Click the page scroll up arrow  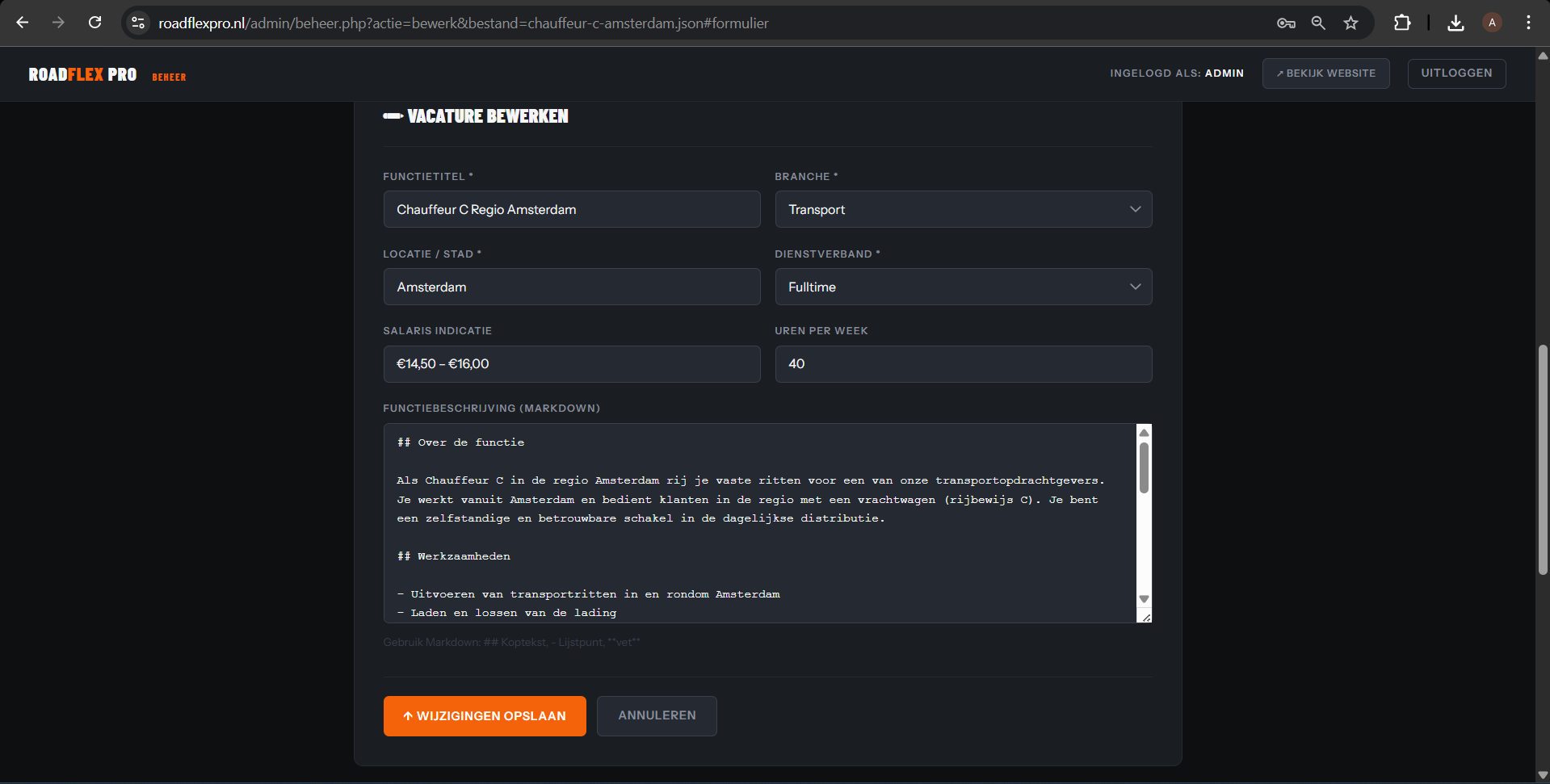[1543, 56]
